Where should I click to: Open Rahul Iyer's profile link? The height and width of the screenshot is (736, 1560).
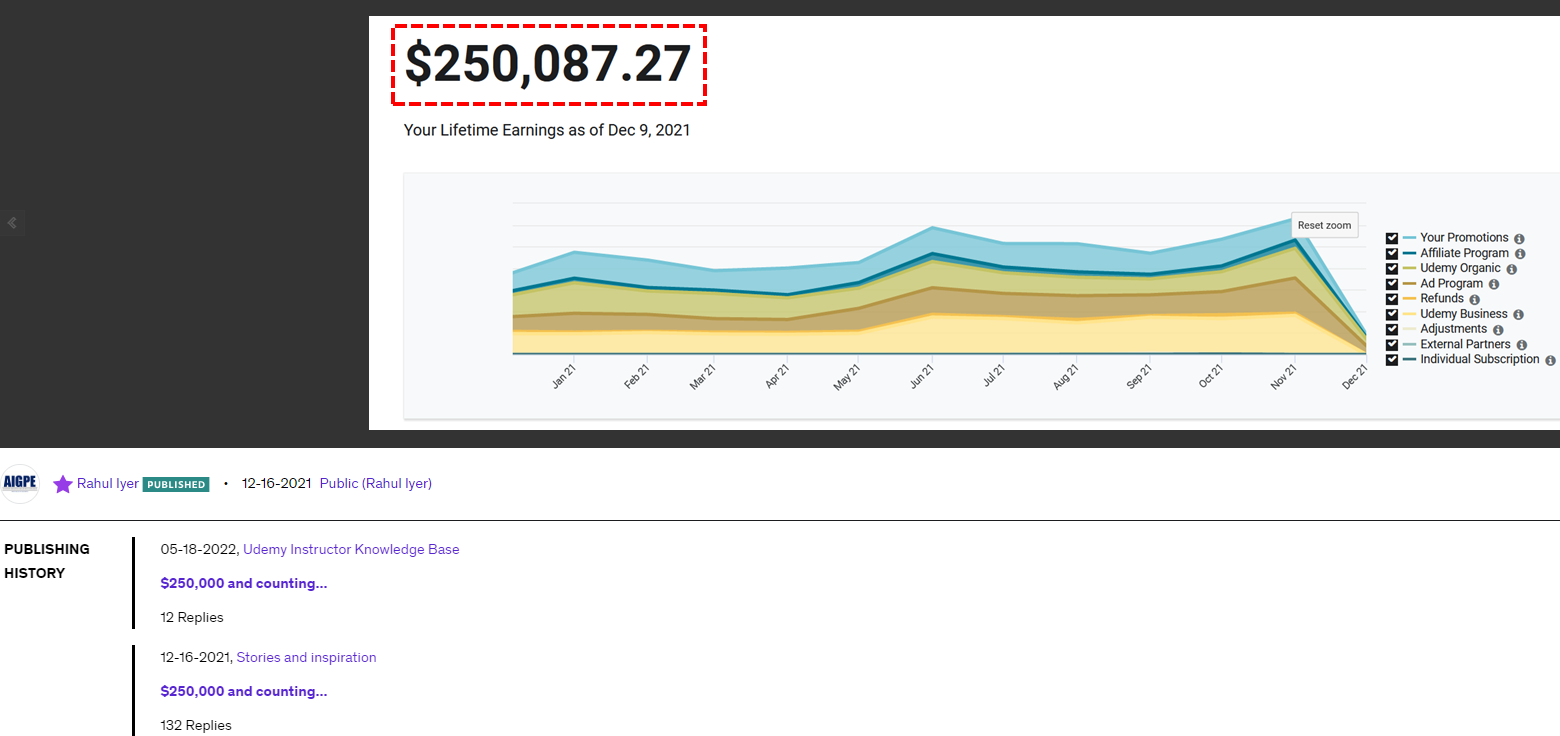(107, 484)
